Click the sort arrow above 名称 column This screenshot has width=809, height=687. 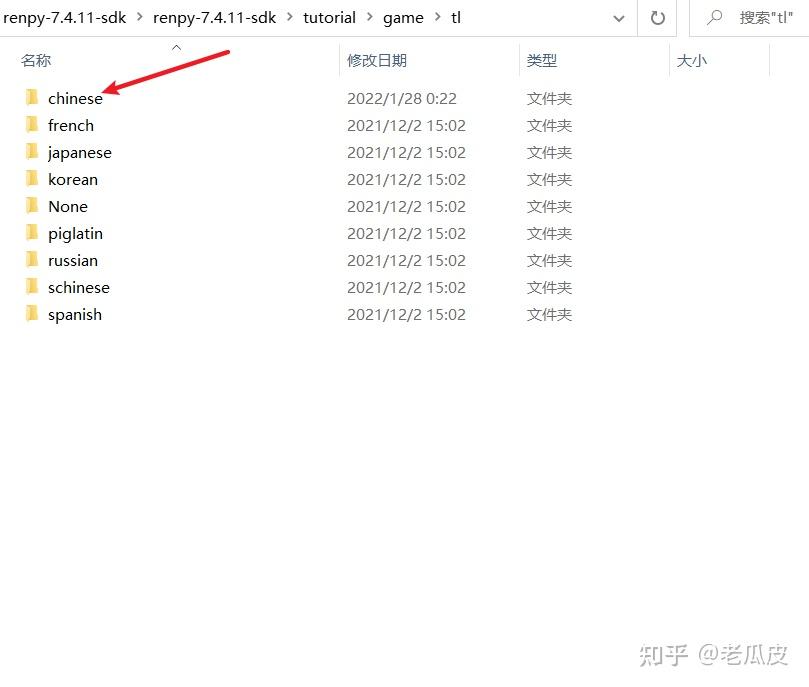[176, 47]
